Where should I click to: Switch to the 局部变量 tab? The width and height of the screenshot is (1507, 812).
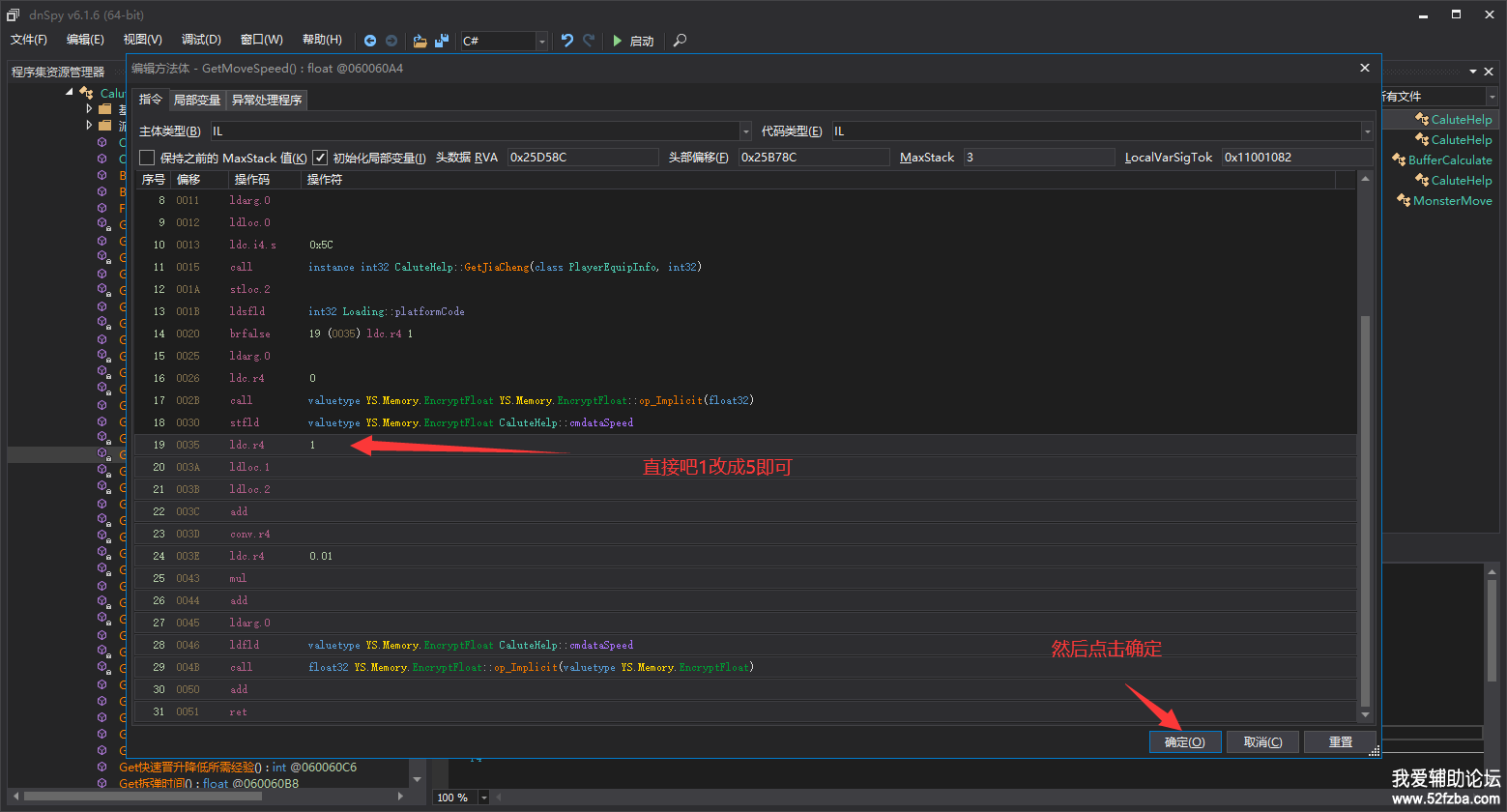pos(197,100)
